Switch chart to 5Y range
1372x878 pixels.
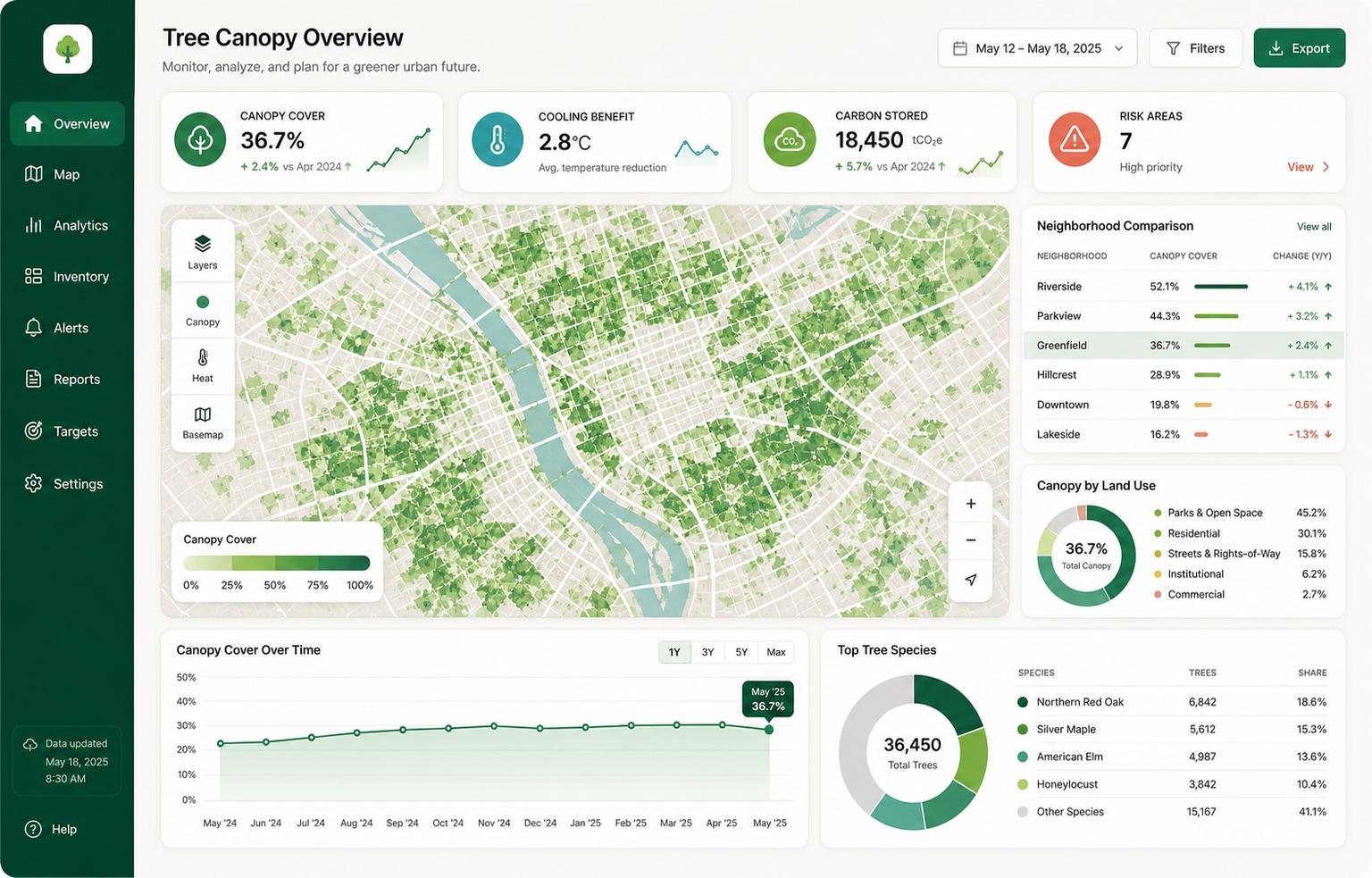tap(741, 652)
